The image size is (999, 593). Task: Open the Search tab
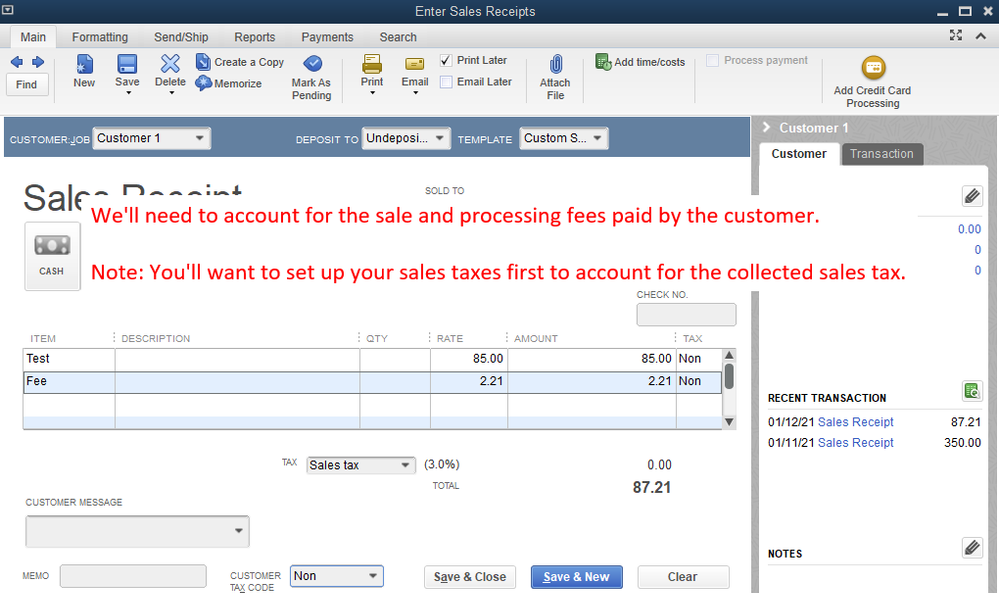click(x=398, y=37)
